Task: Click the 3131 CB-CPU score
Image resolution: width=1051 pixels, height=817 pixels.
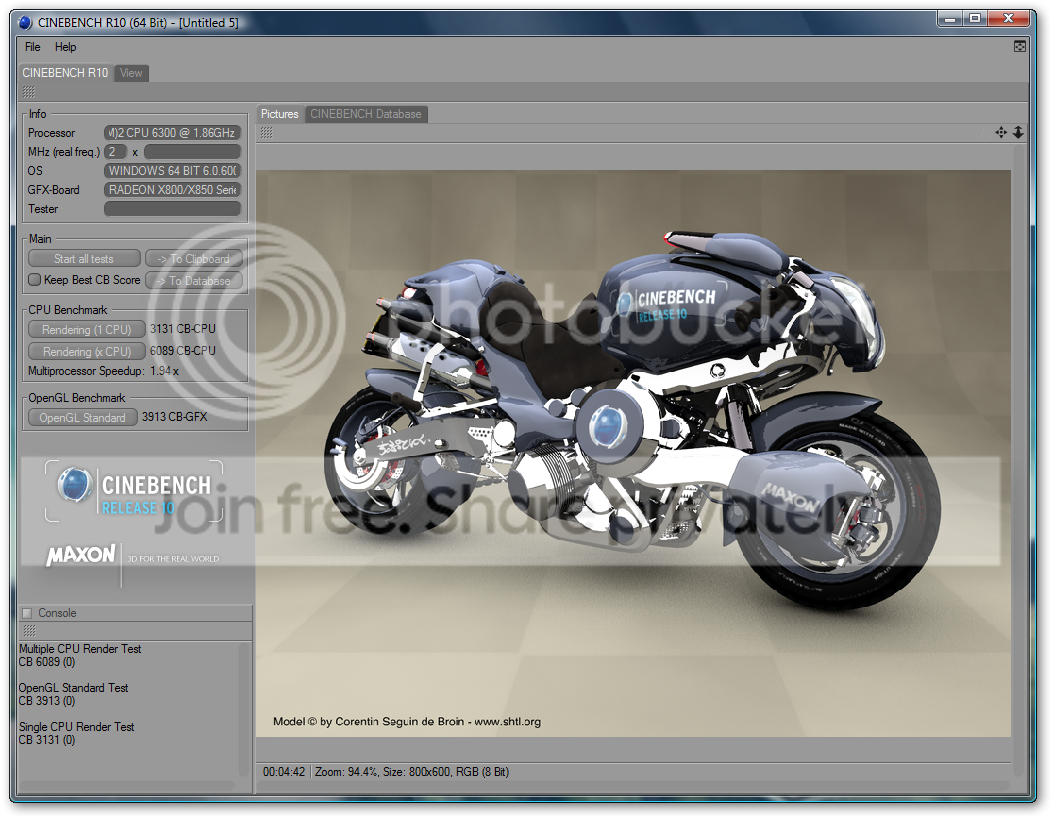Action: (x=182, y=329)
